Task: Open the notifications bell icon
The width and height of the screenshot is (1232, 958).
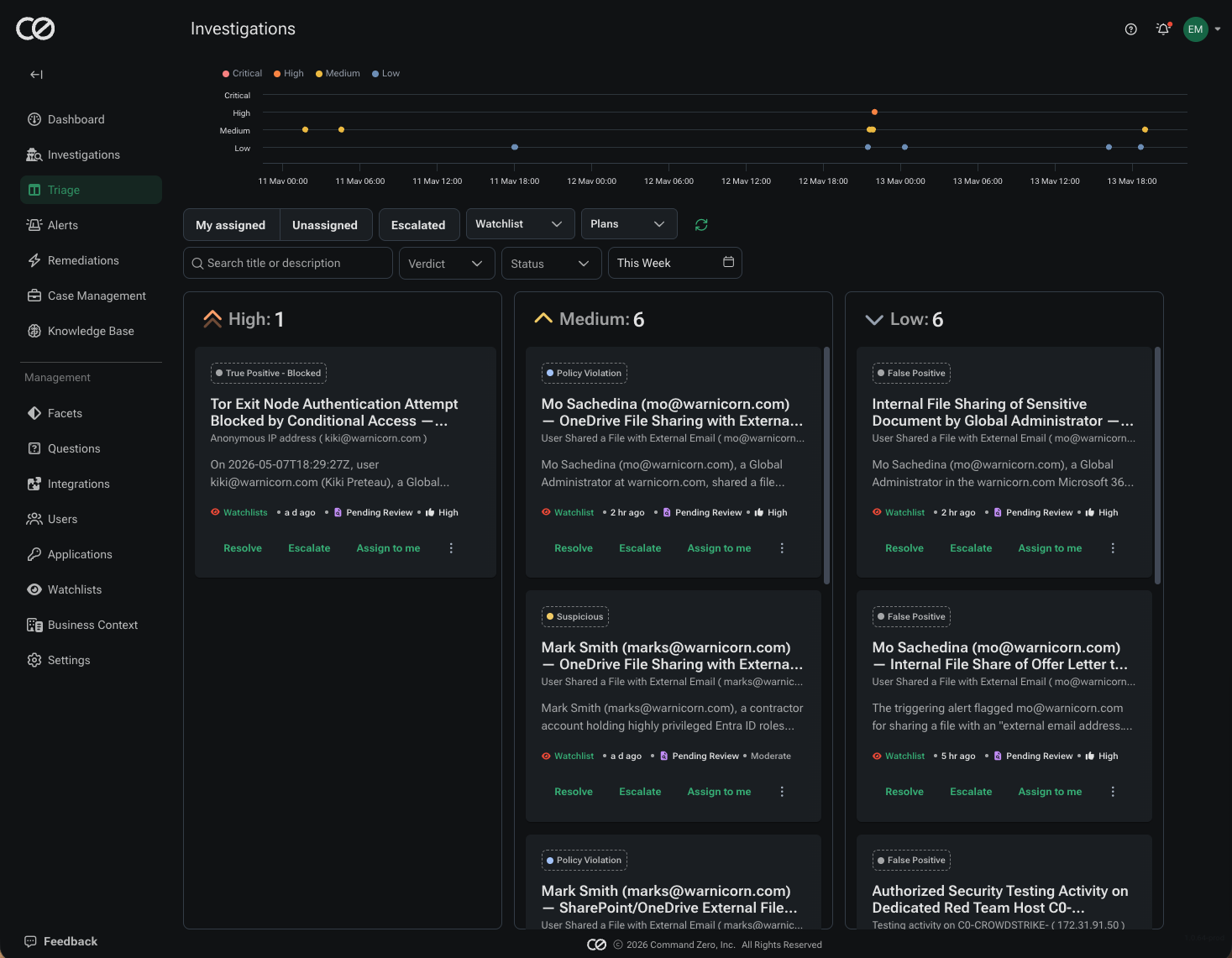Action: pos(1163,29)
